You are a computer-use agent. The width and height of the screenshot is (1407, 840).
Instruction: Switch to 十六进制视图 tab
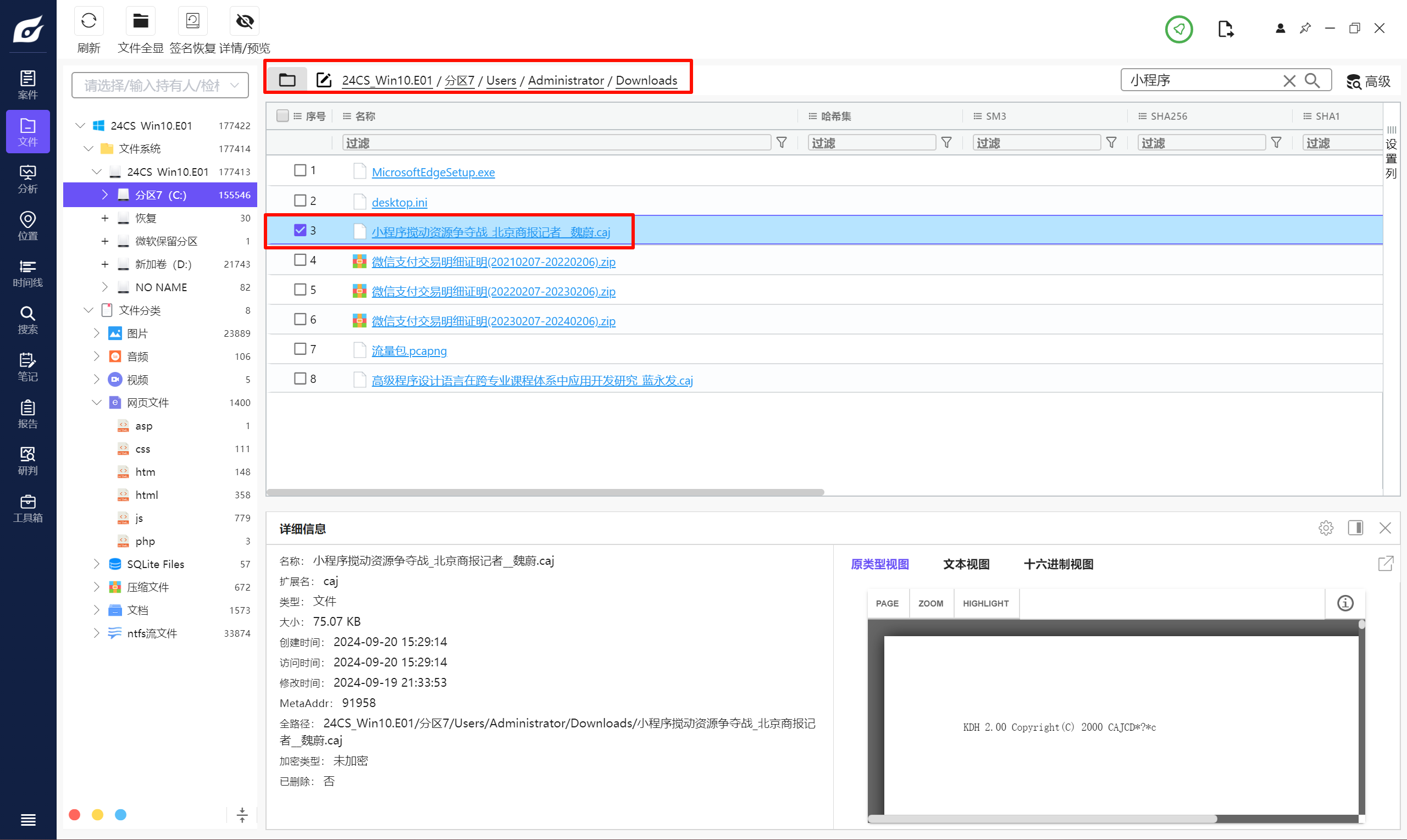[x=1058, y=564]
